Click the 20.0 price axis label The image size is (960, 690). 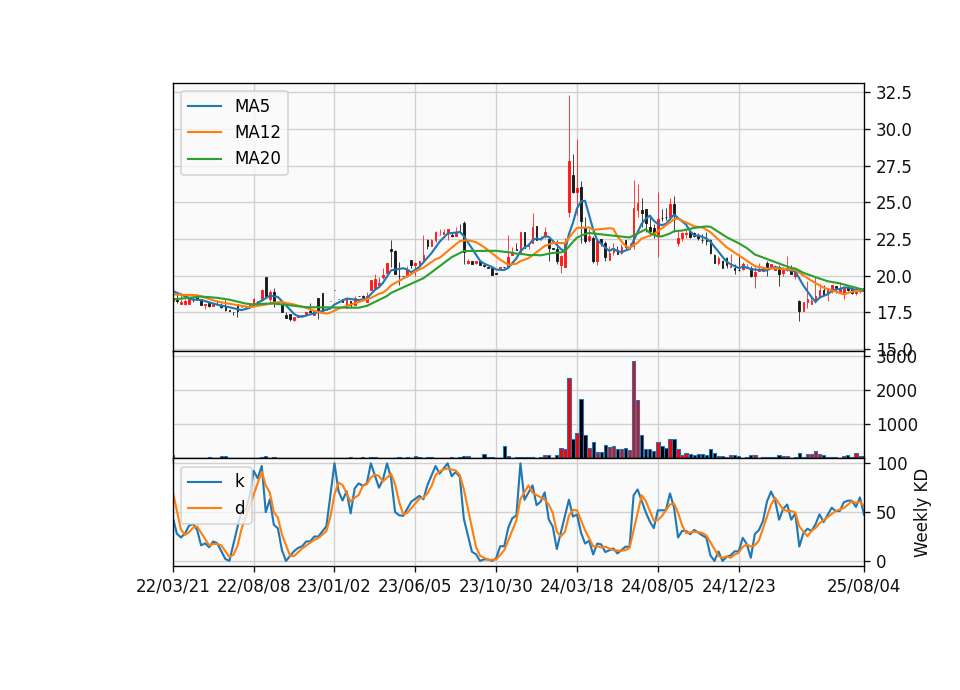pos(894,277)
